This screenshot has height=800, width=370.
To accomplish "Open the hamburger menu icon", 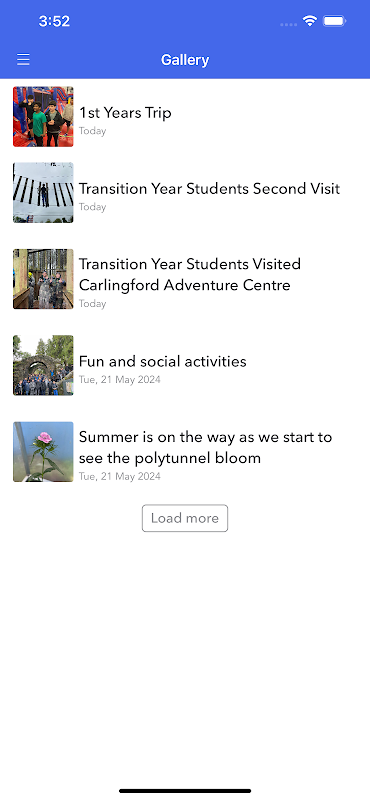I will click(23, 60).
